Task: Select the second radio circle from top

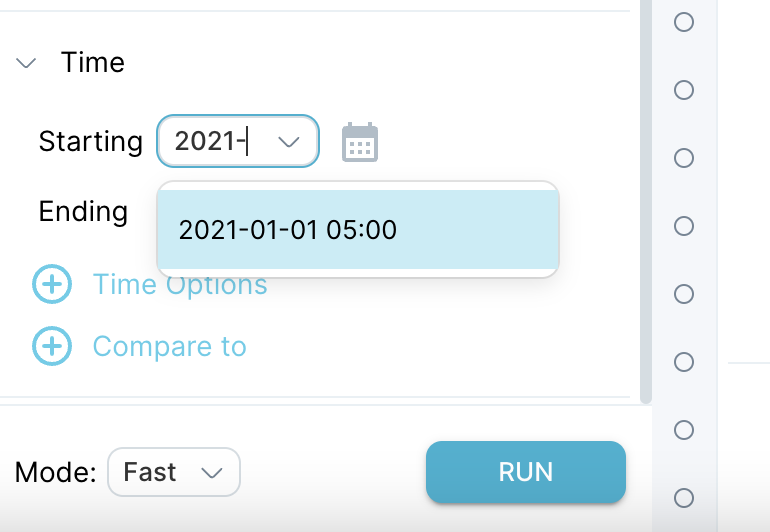Action: [x=684, y=90]
